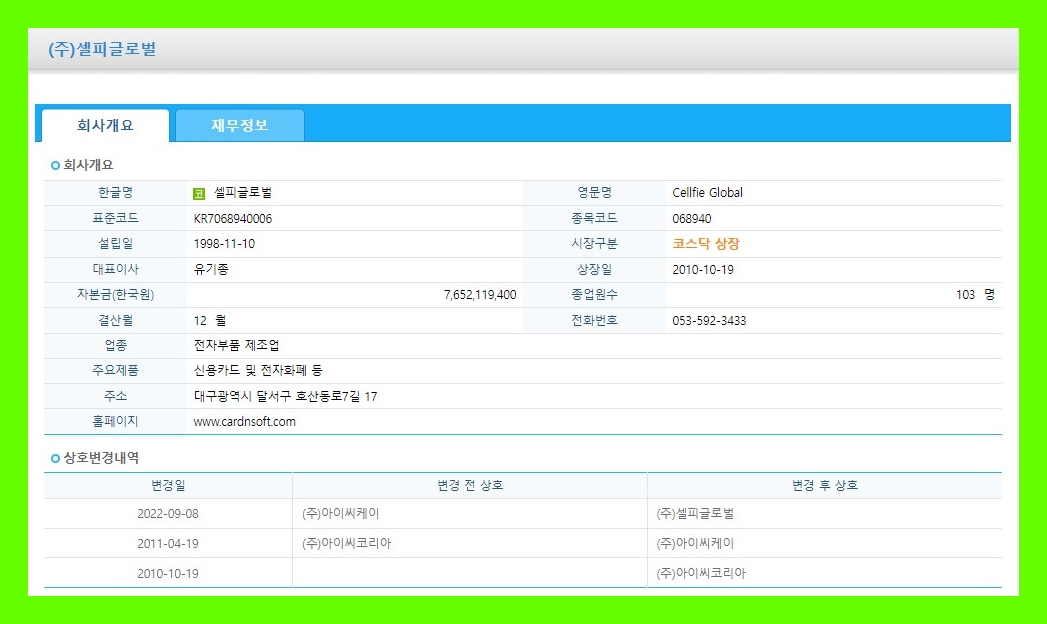Click (주)아이씨케이 in the 2011-04-19 row

coord(695,544)
